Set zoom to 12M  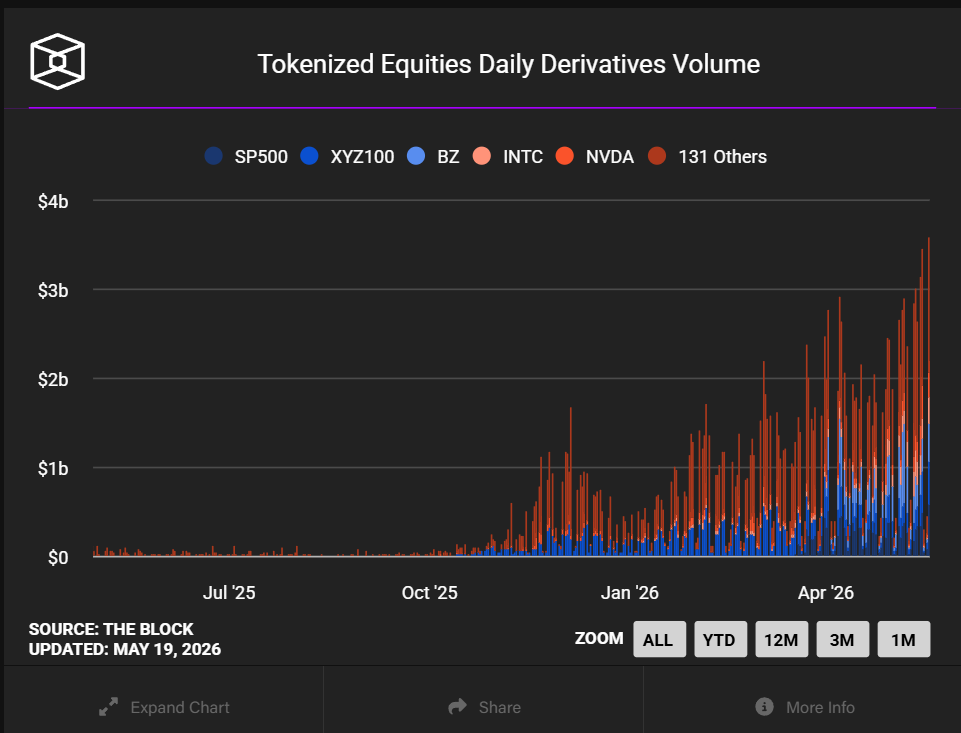[781, 639]
